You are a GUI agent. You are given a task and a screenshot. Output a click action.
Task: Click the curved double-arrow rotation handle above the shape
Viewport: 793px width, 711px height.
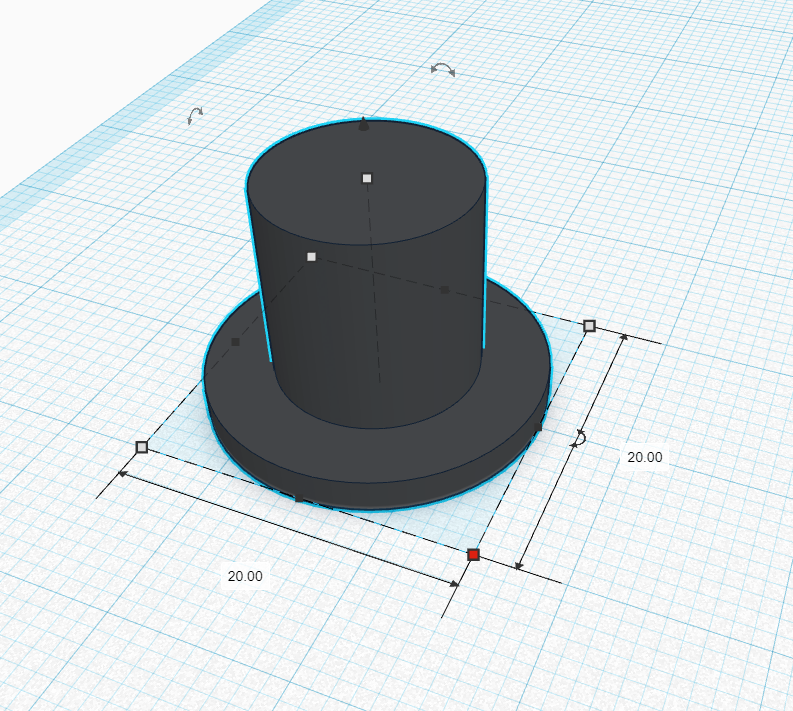point(443,70)
